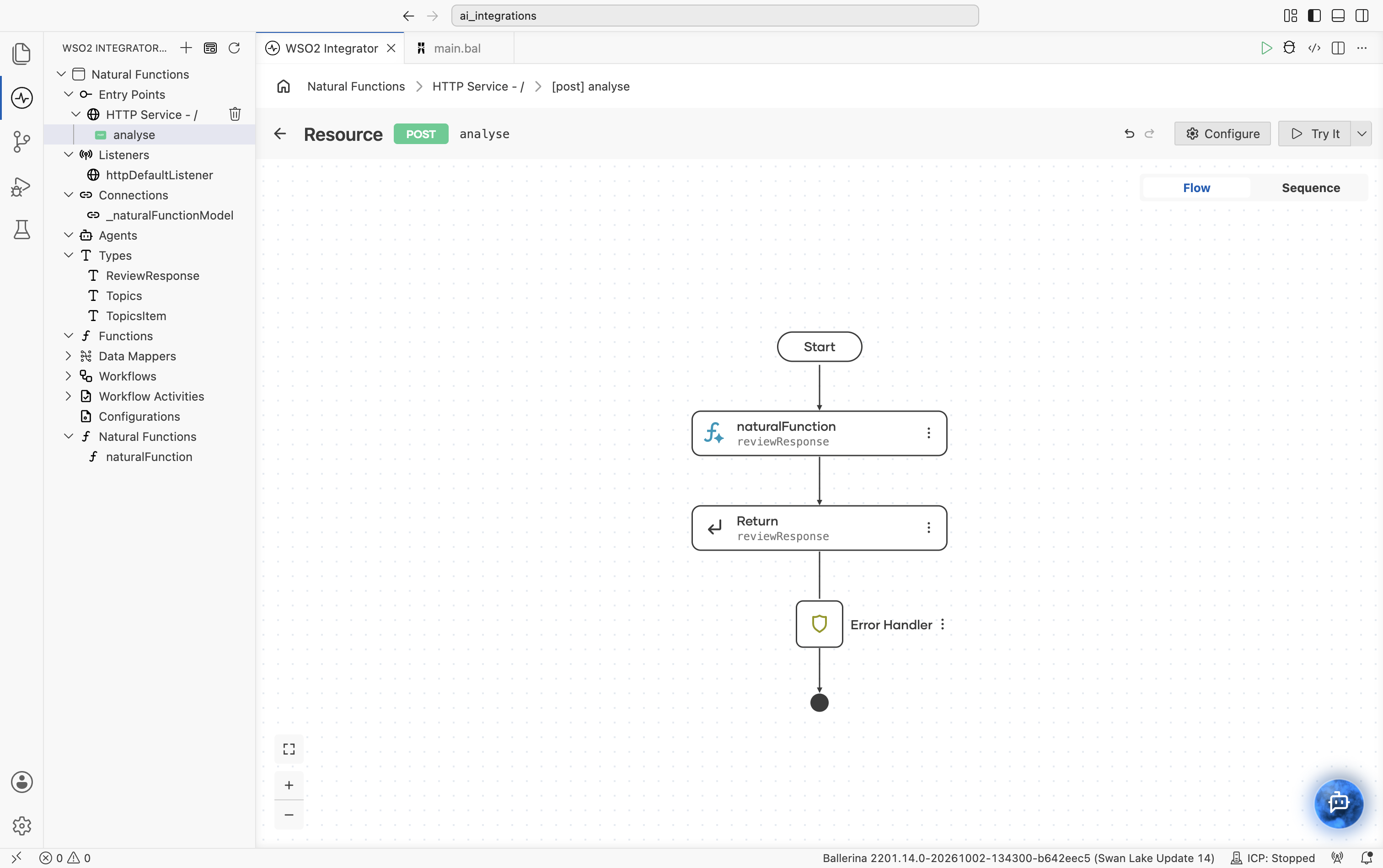Click the HTTP Service - / breadcrumb
The height and width of the screenshot is (868, 1383).
(478, 86)
